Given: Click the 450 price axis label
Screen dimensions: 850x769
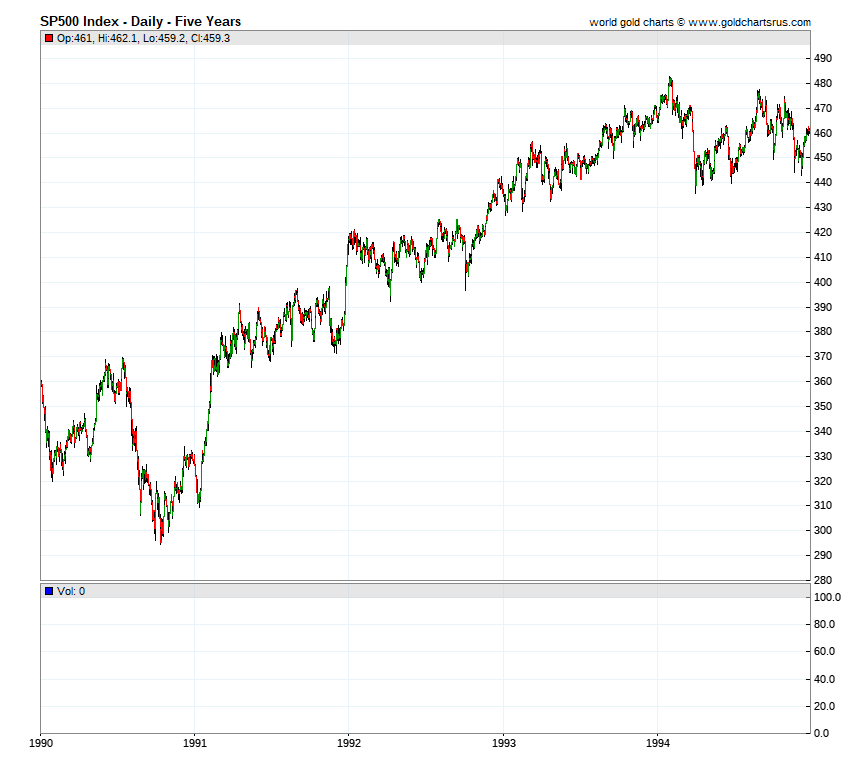Looking at the screenshot, I should pyautogui.click(x=823, y=158).
